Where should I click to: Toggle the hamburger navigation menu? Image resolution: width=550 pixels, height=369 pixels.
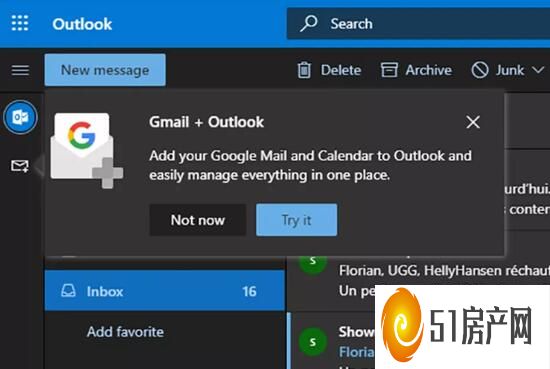point(20,70)
